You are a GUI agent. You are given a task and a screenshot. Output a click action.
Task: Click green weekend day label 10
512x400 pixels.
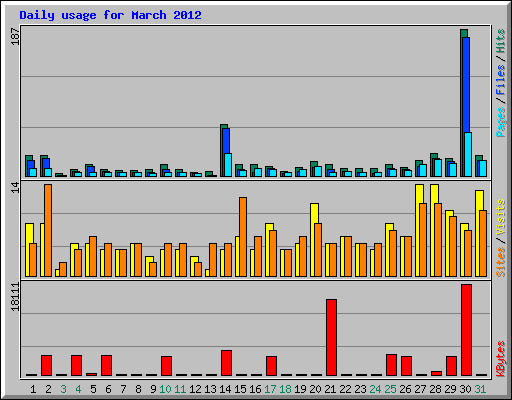point(165,389)
